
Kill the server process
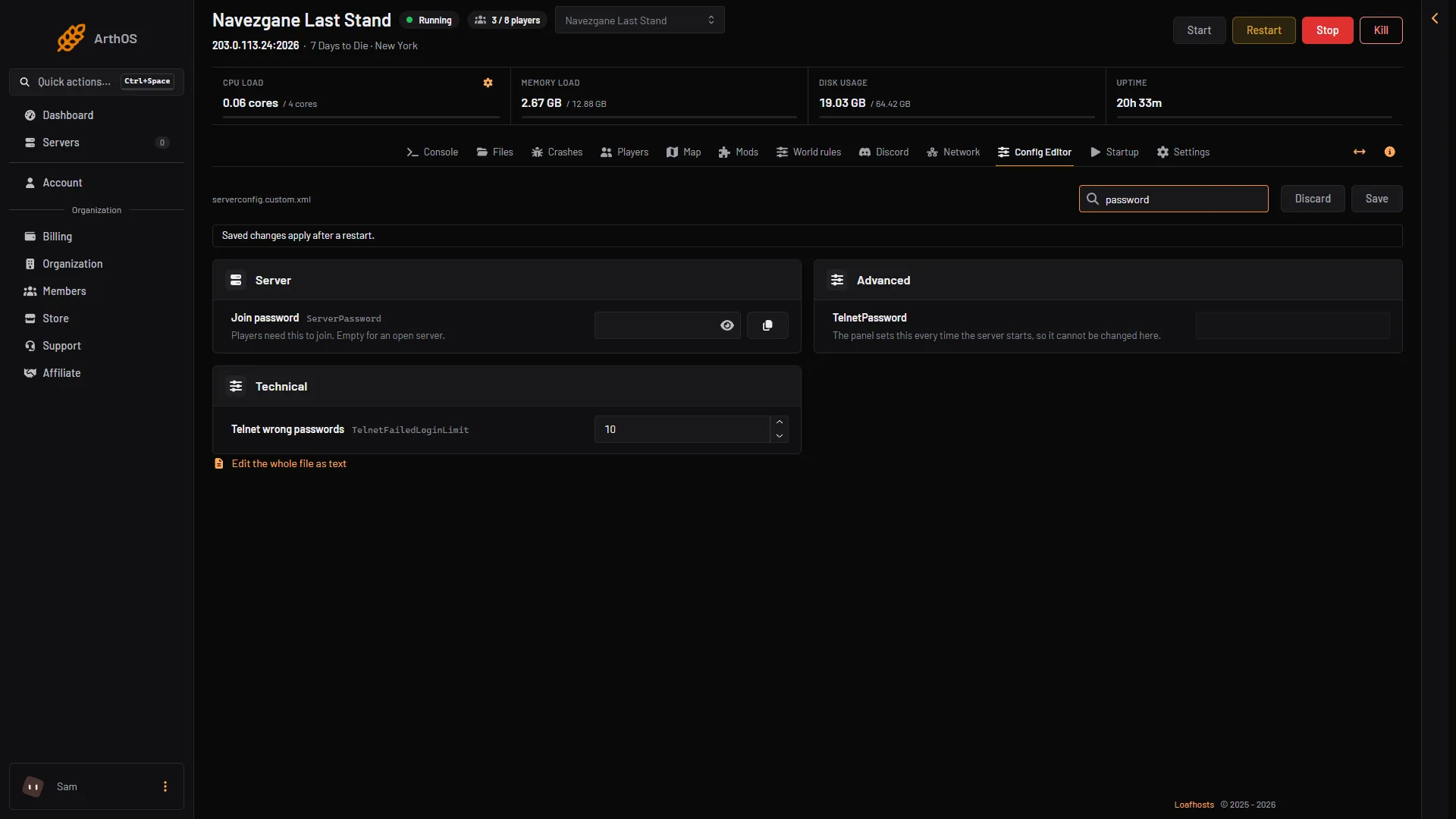(x=1381, y=30)
